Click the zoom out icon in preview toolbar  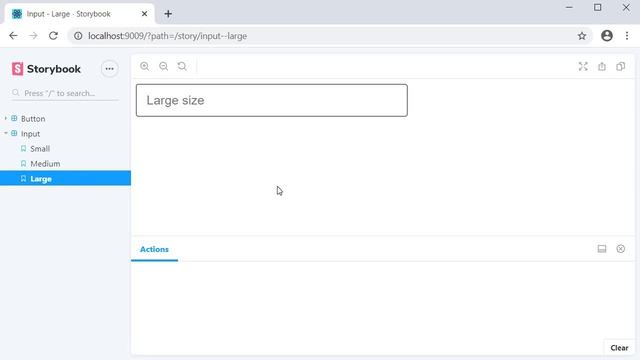(164, 66)
